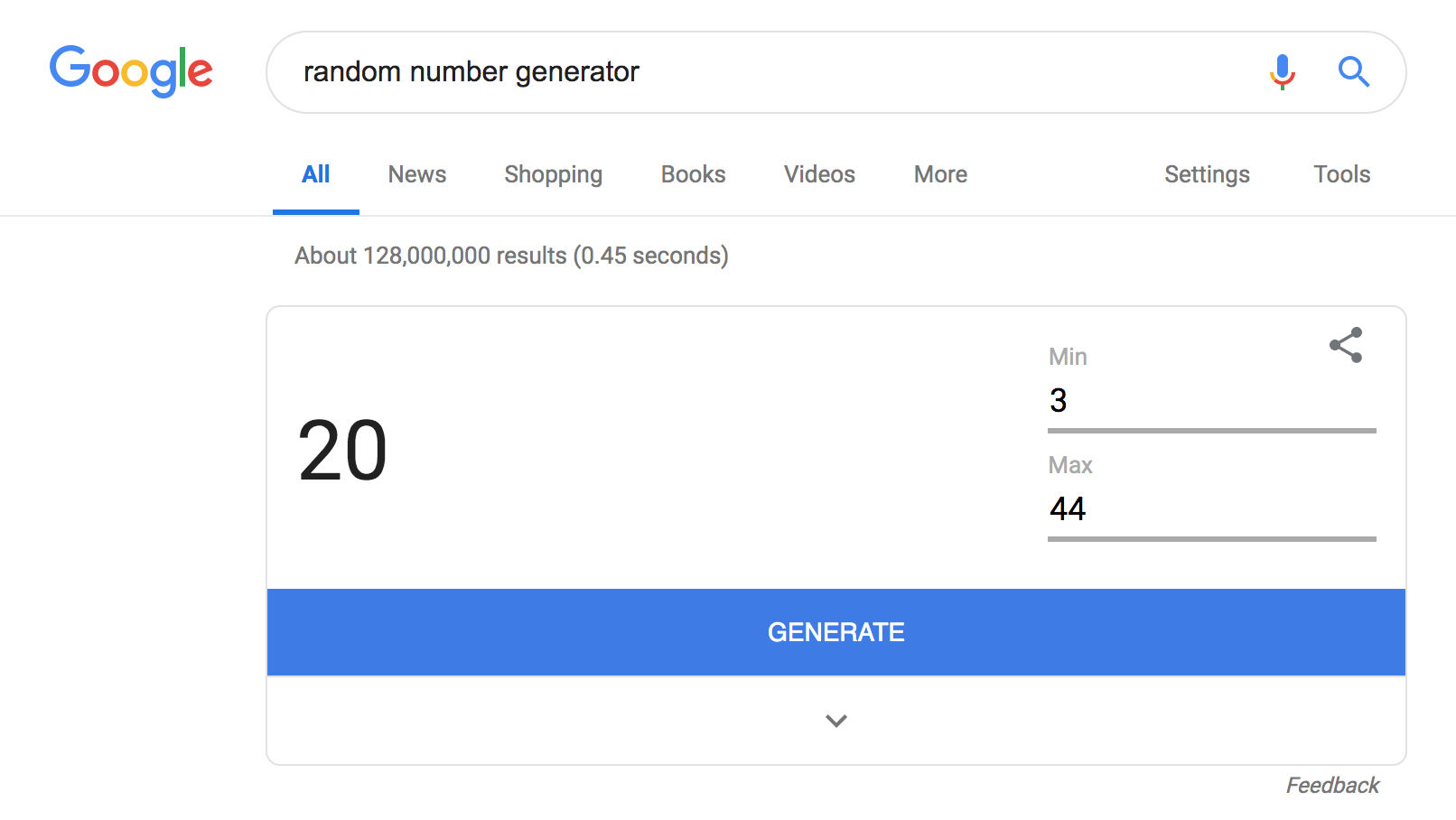Switch to the Shopping tab
The width and height of the screenshot is (1456, 820).
point(553,174)
